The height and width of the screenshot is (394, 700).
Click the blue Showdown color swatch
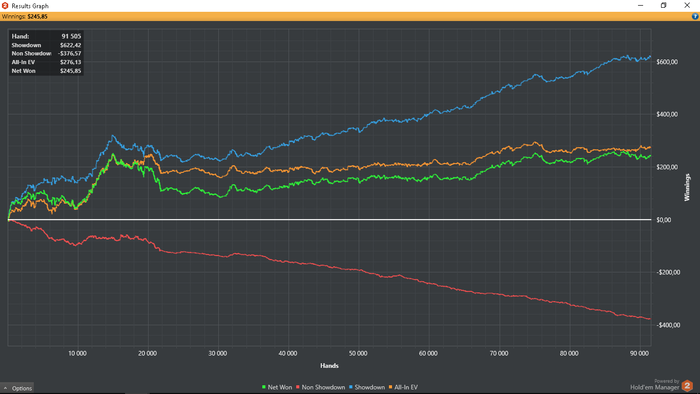coord(351,387)
